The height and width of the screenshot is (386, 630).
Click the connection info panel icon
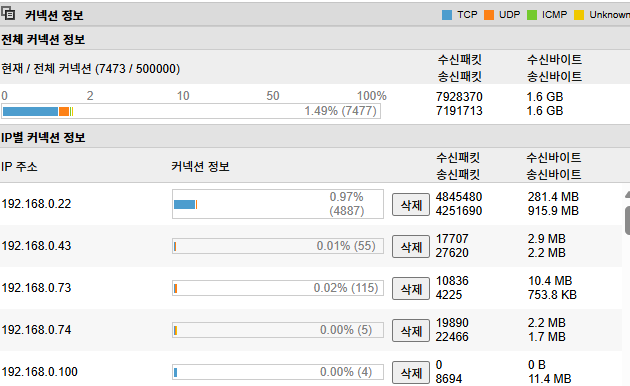[8, 14]
